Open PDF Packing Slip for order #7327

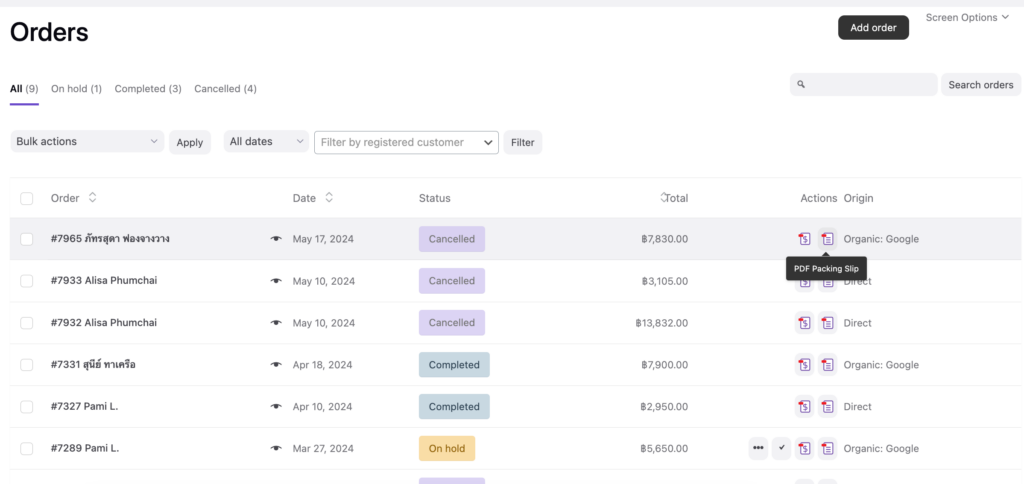tap(827, 407)
